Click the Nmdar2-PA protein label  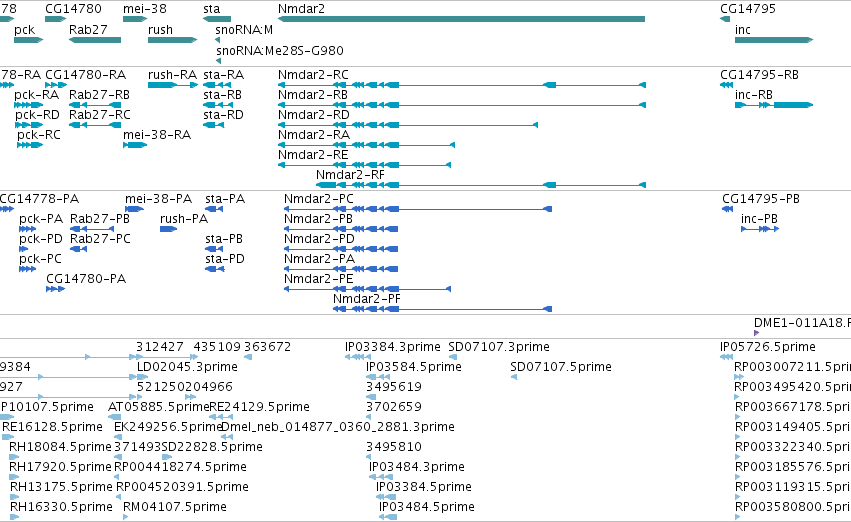pos(319,259)
